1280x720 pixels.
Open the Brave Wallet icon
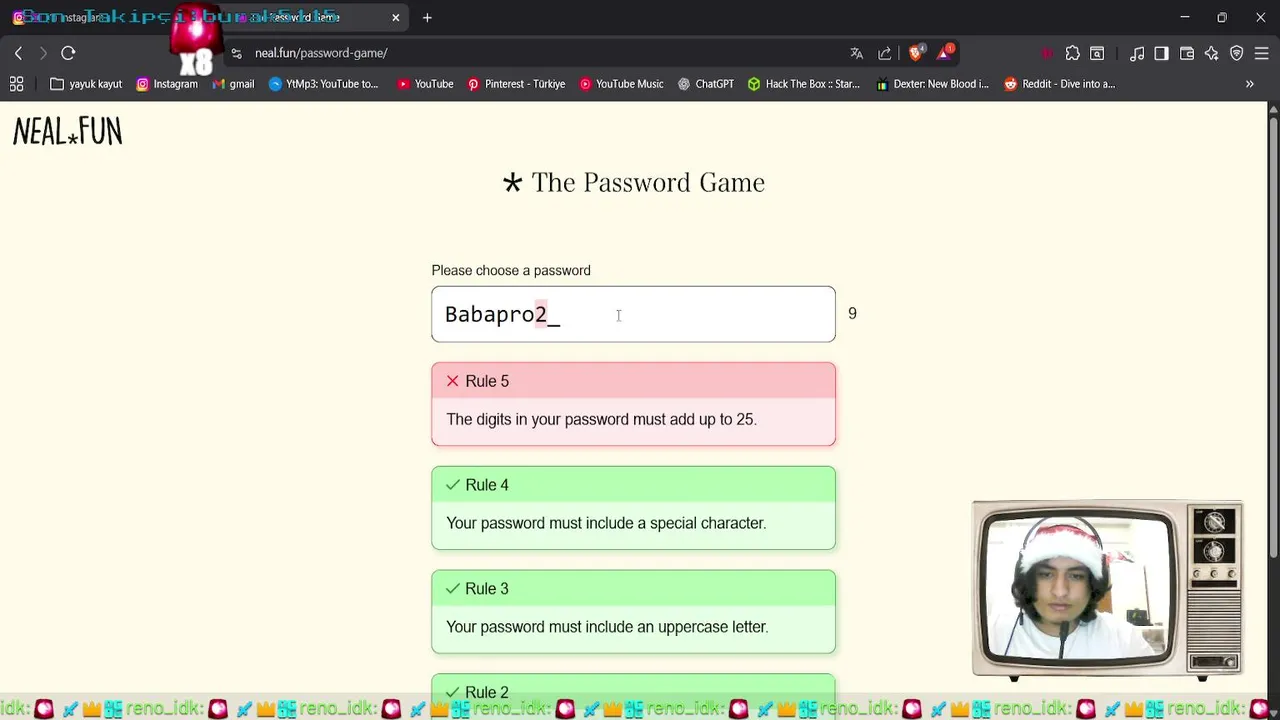click(x=1187, y=53)
